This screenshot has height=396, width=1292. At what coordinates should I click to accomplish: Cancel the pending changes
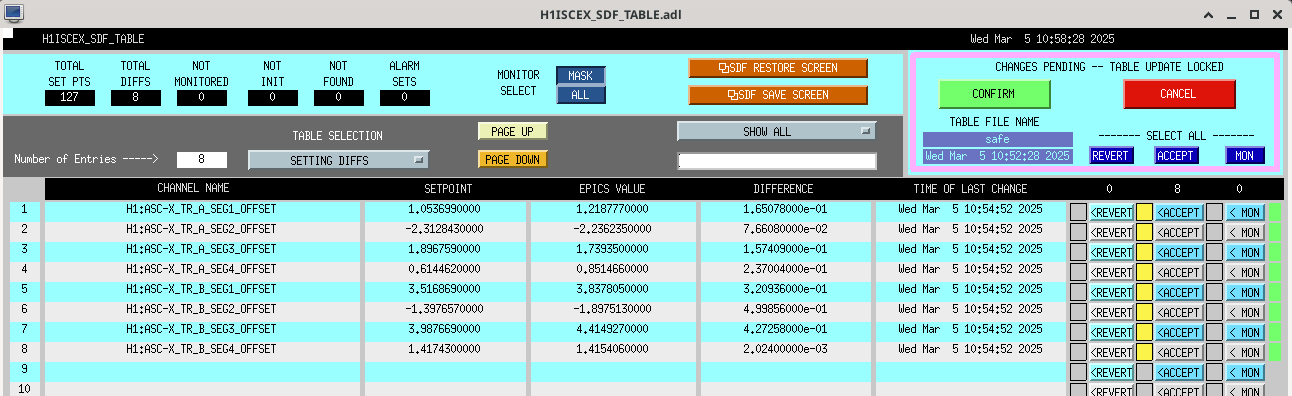click(x=1179, y=94)
